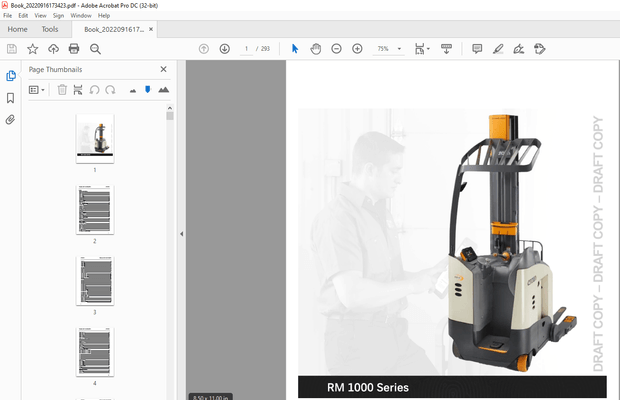The width and height of the screenshot is (620, 400).
Task: Open the Window menu
Action: pyautogui.click(x=81, y=15)
